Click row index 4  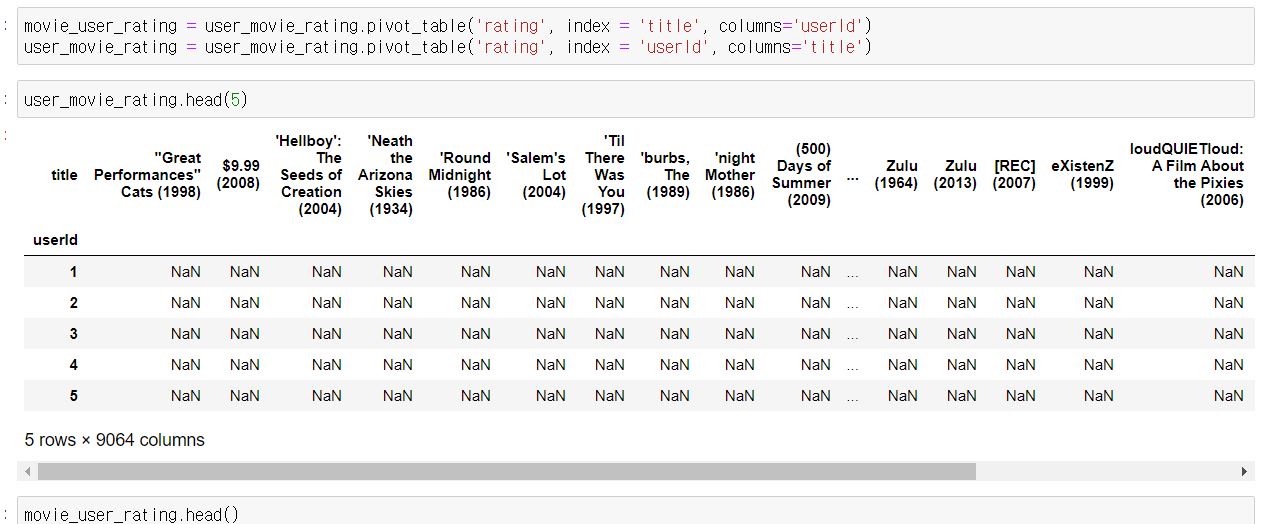(x=73, y=365)
